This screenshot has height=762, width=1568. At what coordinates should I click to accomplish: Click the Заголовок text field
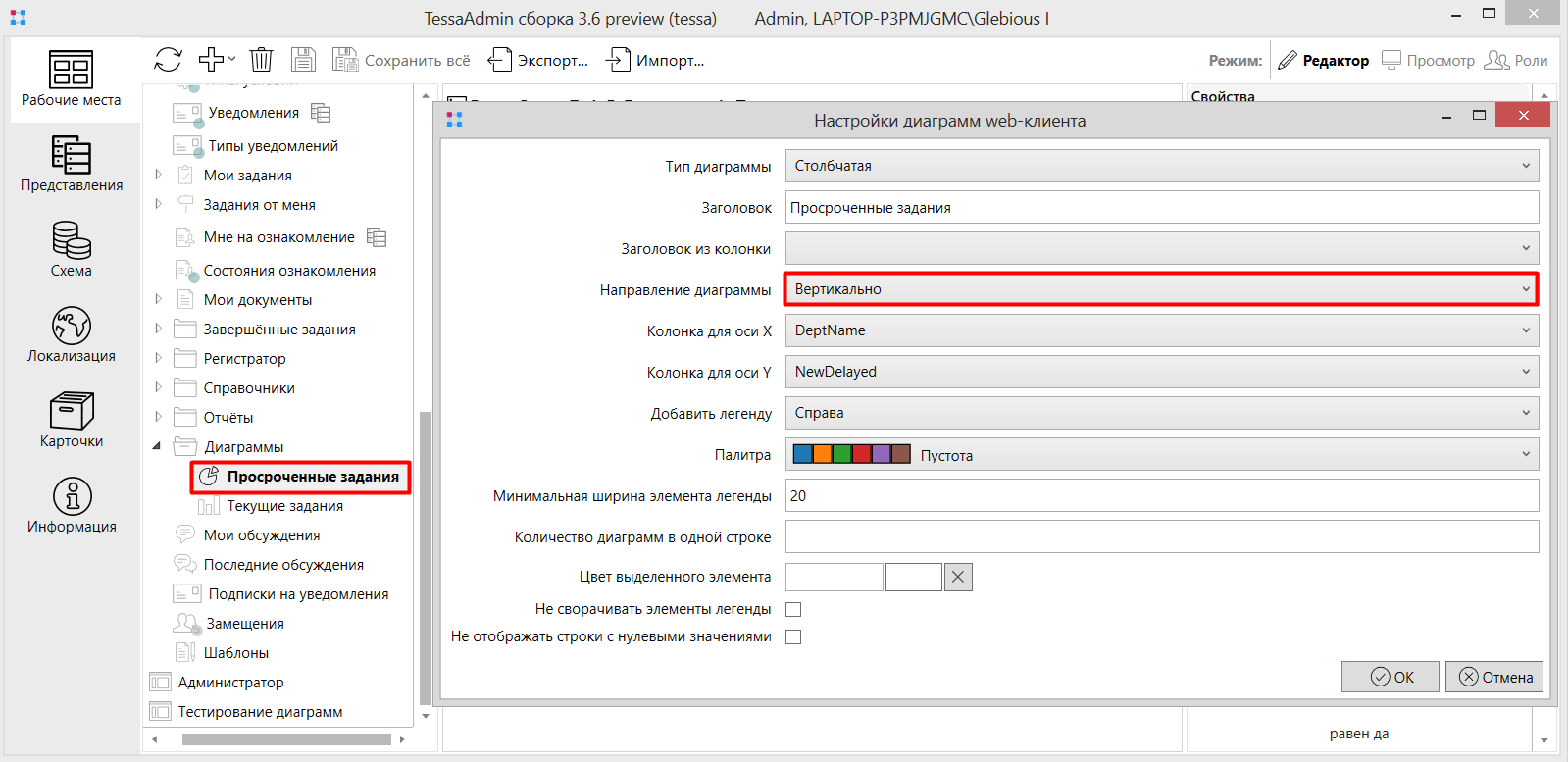click(1161, 208)
